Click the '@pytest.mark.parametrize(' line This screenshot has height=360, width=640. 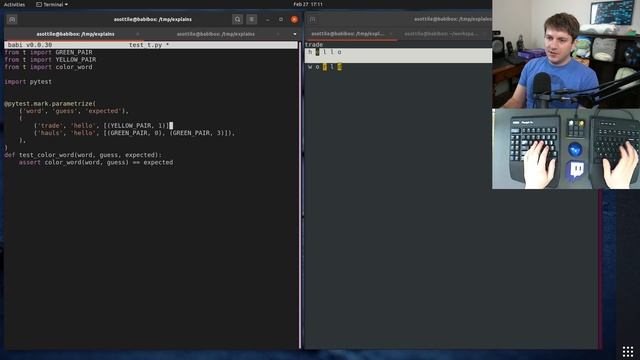(x=50, y=104)
